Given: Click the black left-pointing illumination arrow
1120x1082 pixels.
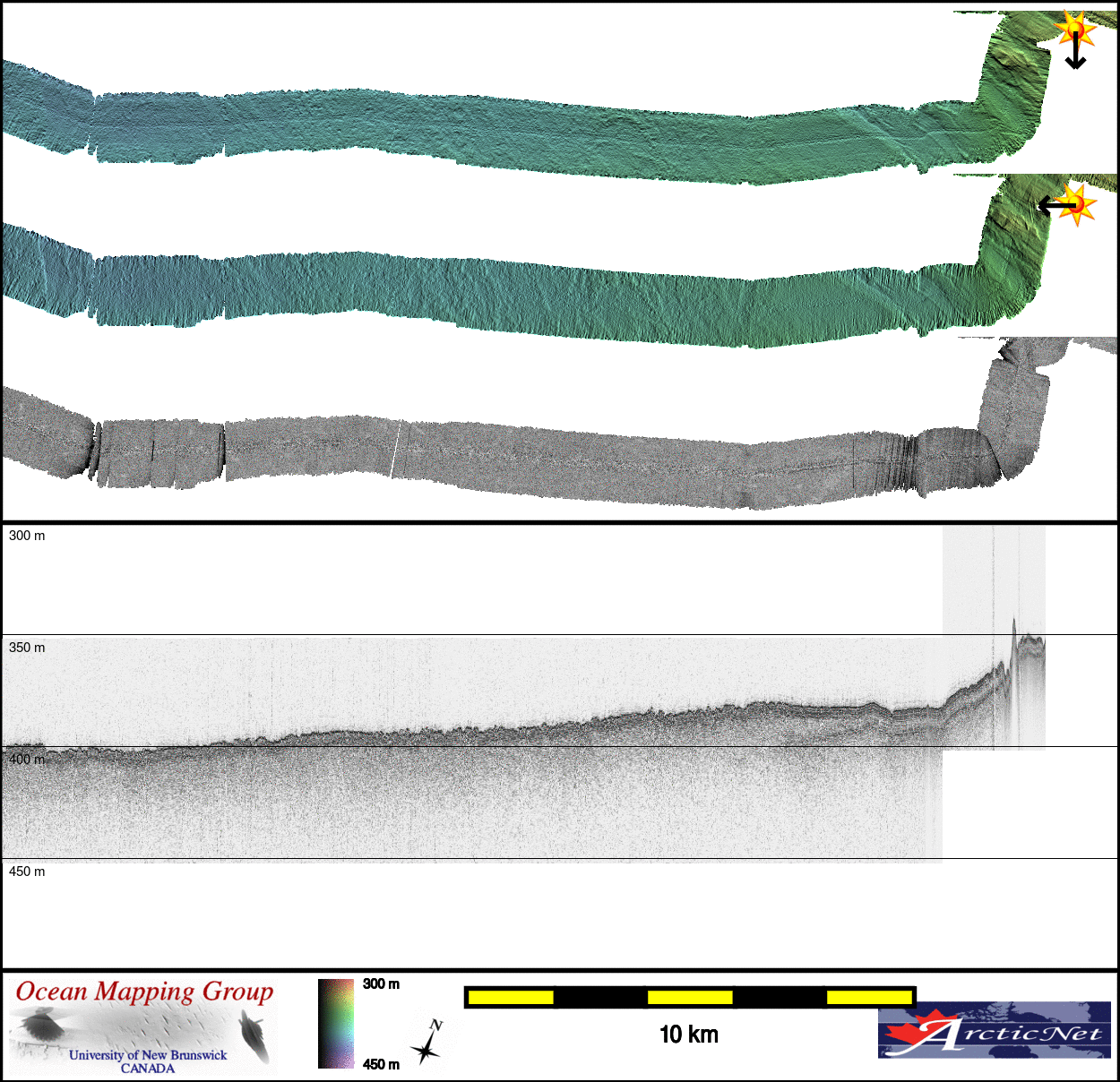Looking at the screenshot, I should [1053, 206].
